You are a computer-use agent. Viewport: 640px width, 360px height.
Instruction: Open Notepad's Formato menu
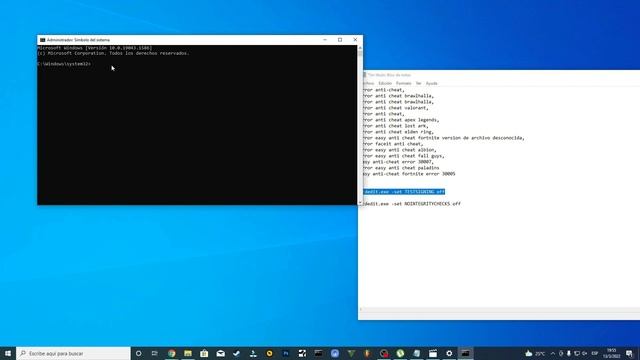(x=404, y=83)
